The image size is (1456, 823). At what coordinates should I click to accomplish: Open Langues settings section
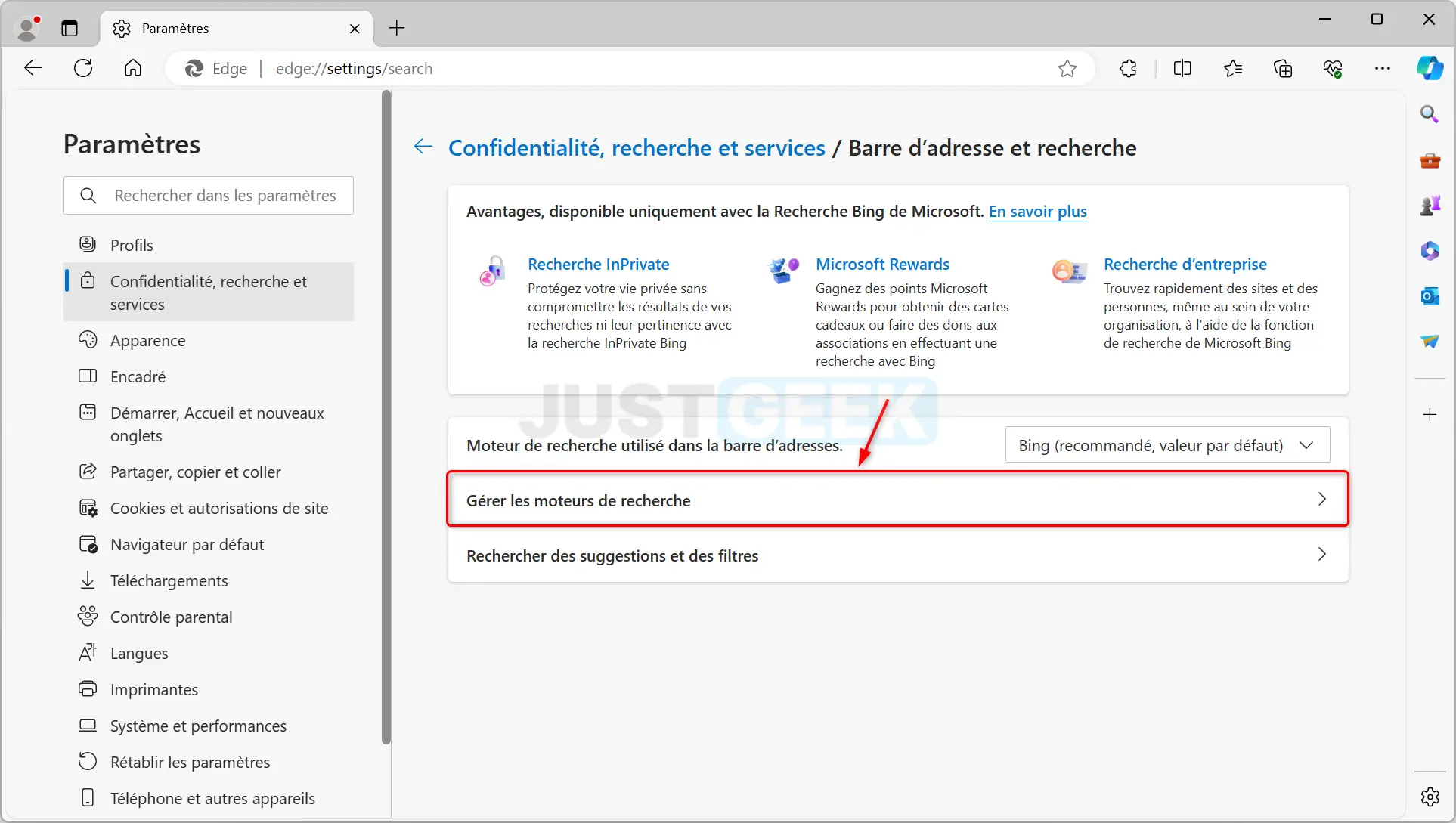tap(208, 653)
